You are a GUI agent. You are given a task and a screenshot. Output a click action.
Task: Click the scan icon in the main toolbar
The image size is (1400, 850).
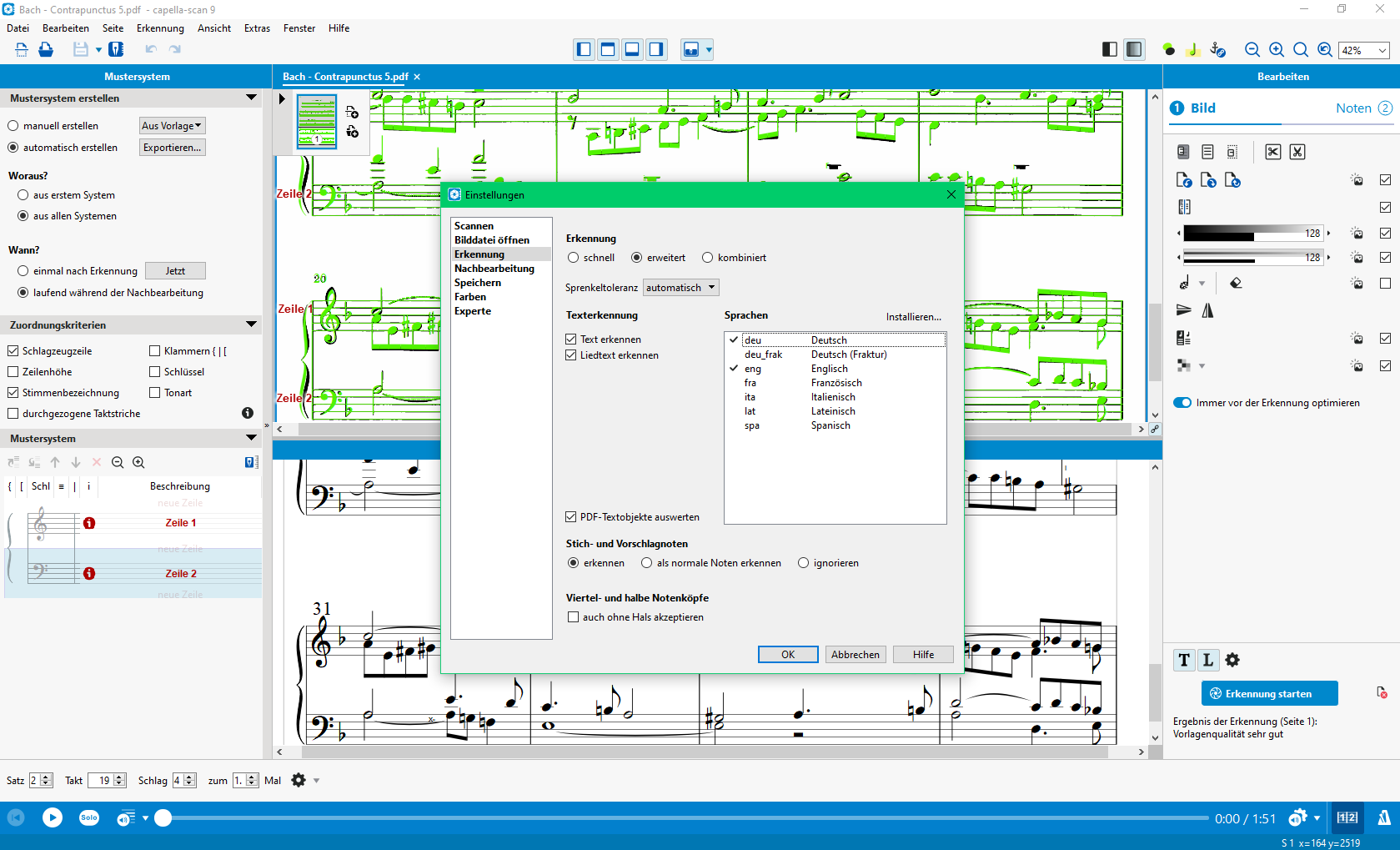click(x=22, y=50)
